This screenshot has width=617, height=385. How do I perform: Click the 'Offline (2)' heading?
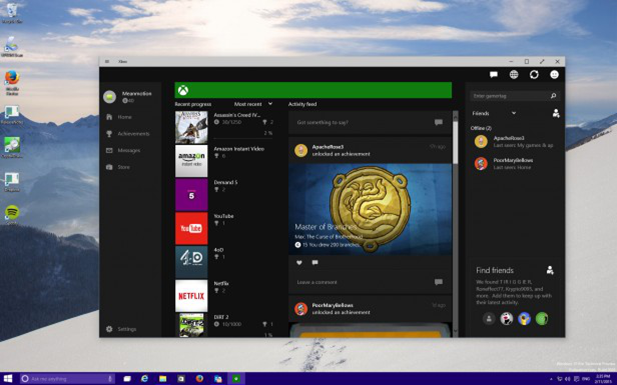[x=481, y=128]
